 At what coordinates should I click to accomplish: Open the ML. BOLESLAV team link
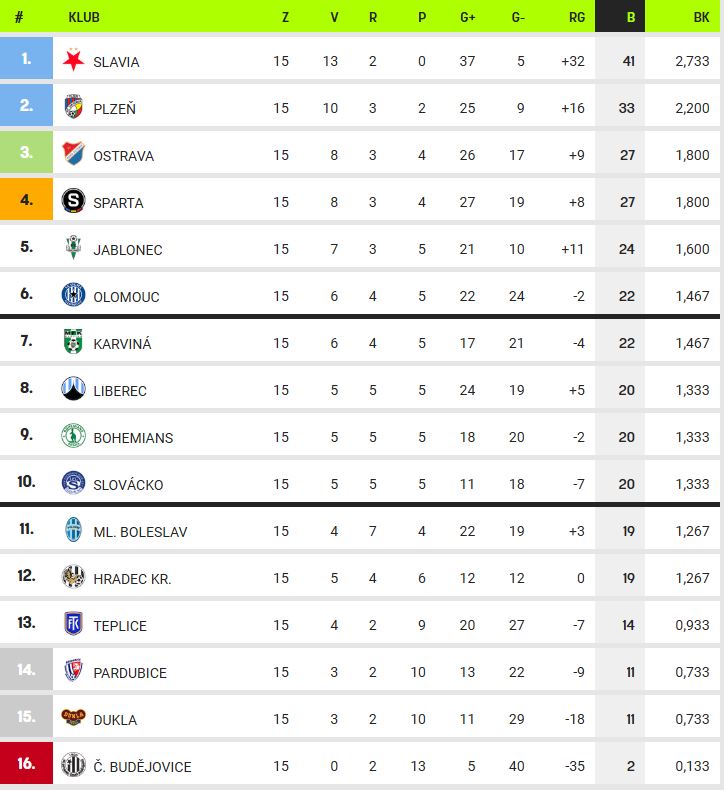(x=140, y=532)
